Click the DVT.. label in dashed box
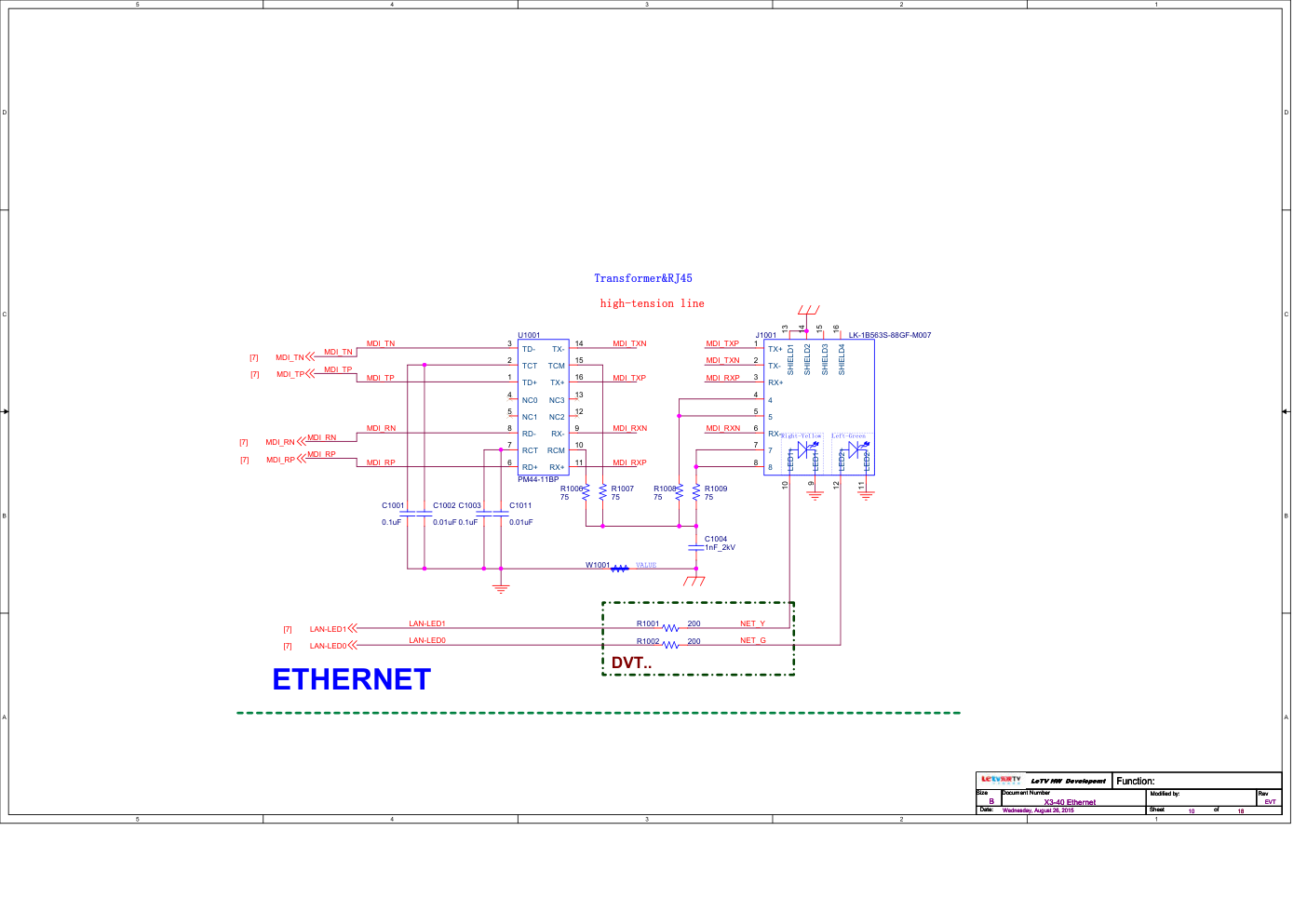The width and height of the screenshot is (1307, 924). pos(631,663)
